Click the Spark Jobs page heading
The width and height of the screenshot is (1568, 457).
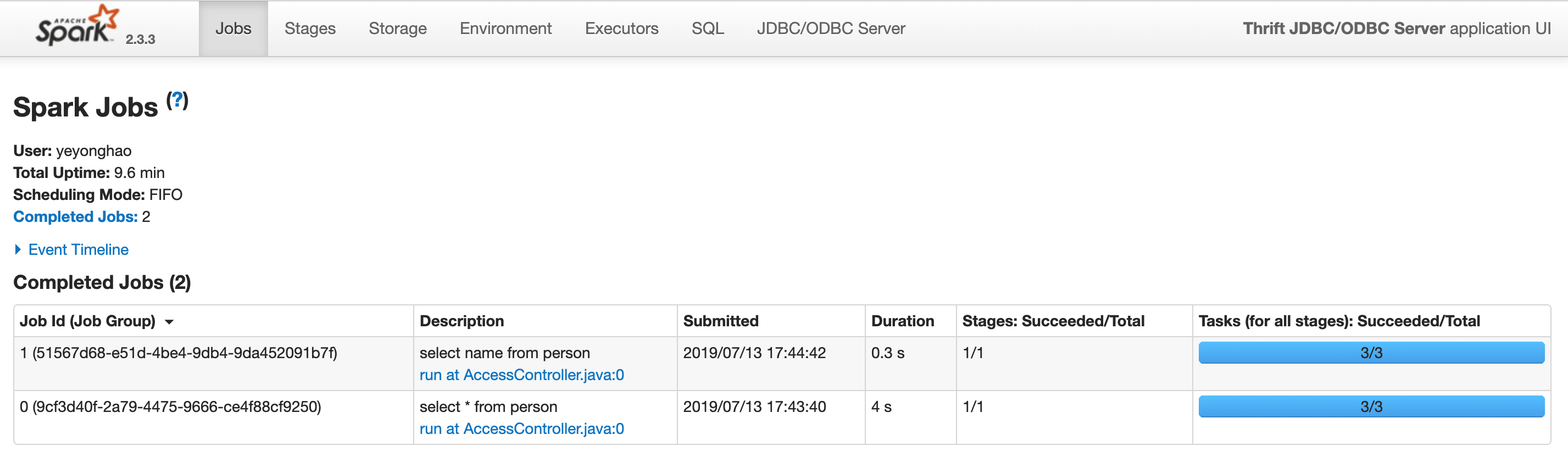tap(86, 107)
